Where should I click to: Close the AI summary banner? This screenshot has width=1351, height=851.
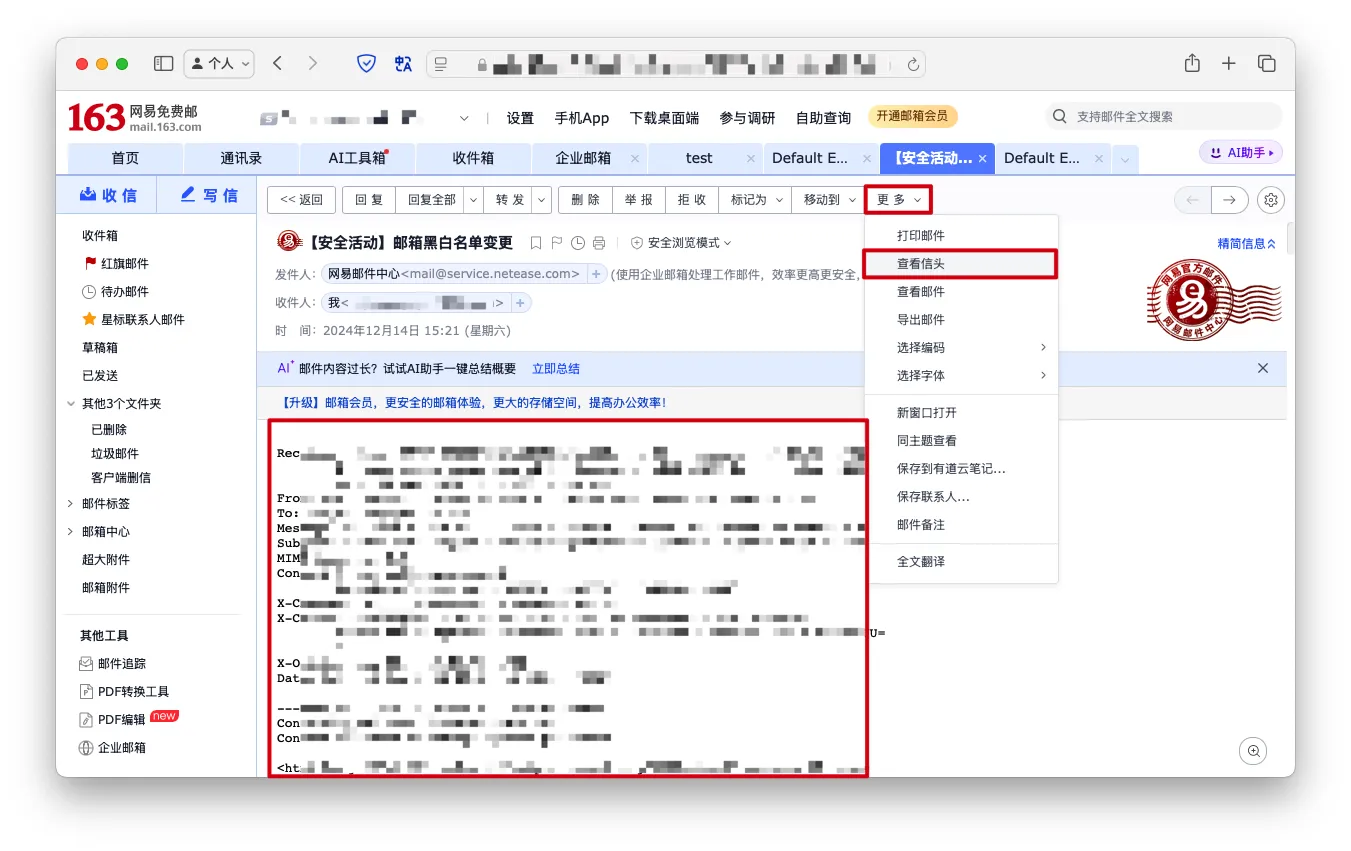[x=1263, y=368]
